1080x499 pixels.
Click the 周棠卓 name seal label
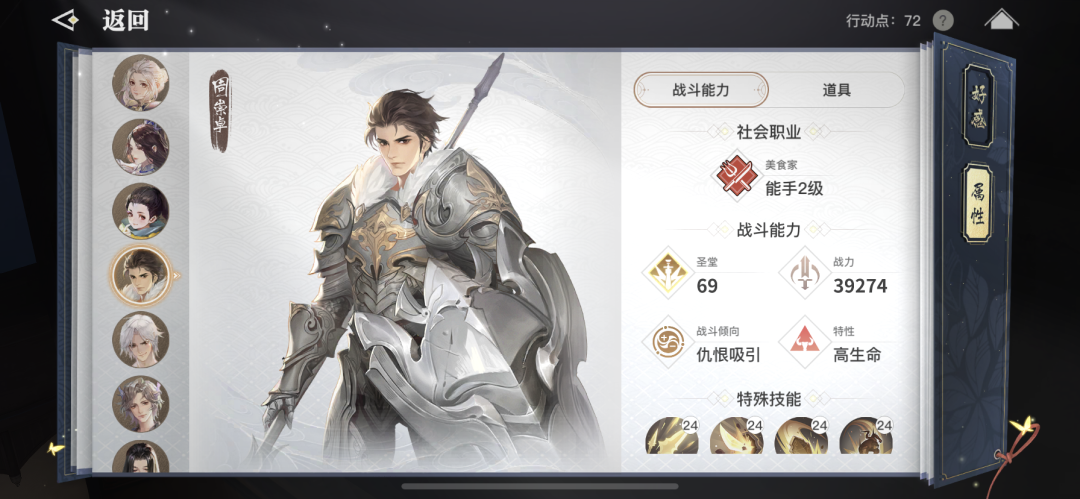coord(220,110)
